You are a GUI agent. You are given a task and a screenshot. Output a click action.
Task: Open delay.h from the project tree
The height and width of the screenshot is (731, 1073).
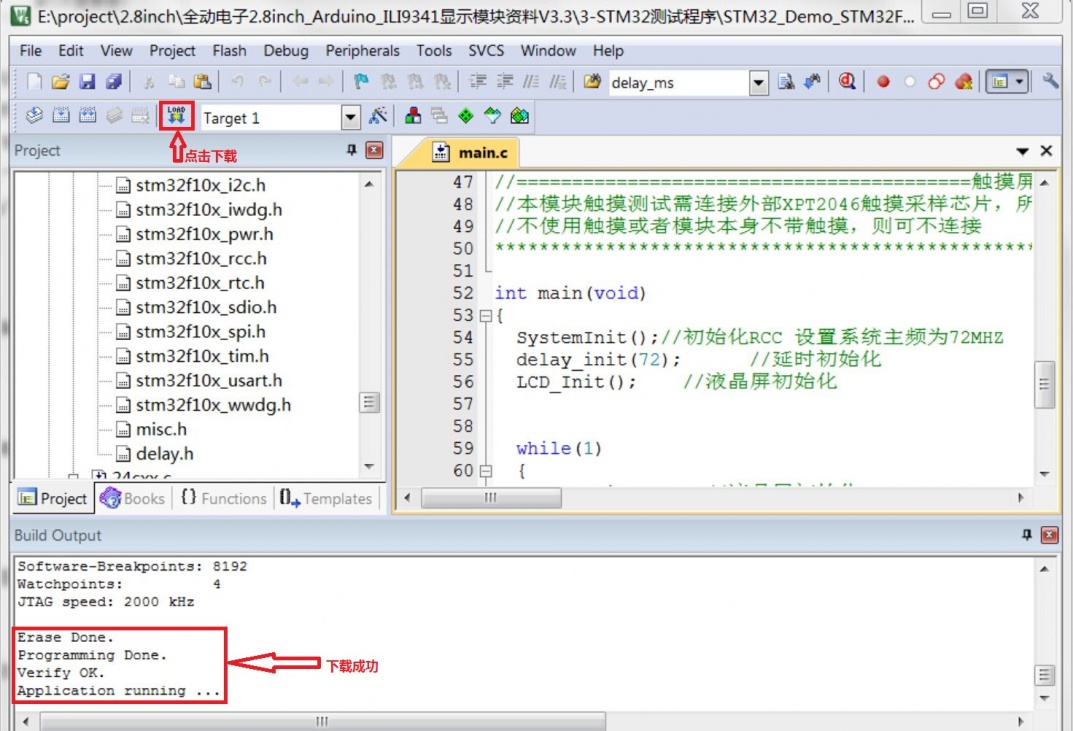coord(164,453)
